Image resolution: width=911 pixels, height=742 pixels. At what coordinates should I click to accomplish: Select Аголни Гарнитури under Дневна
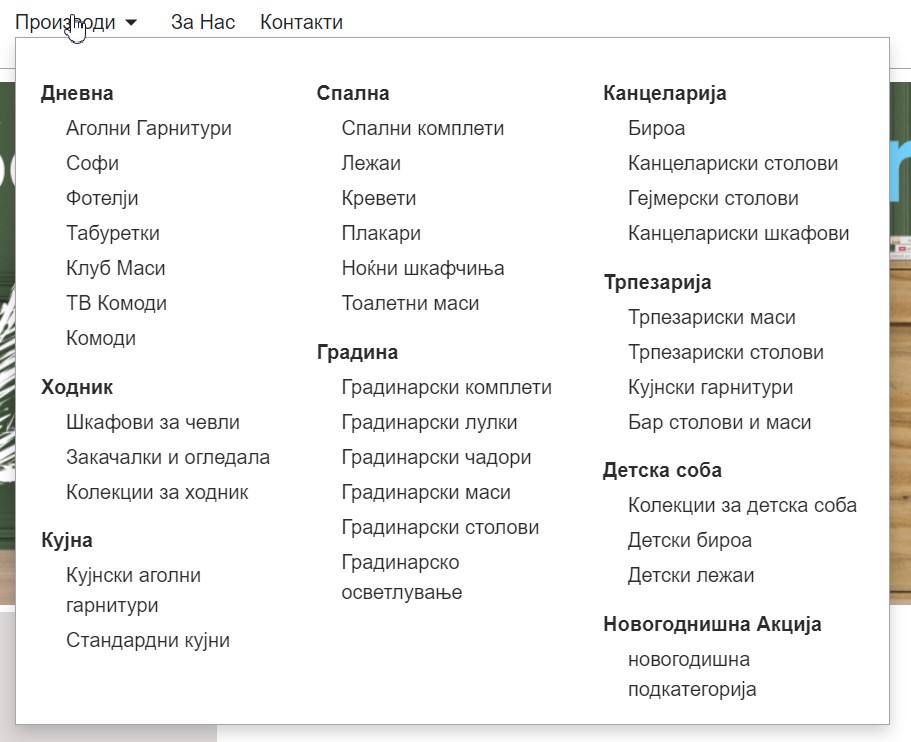point(149,128)
